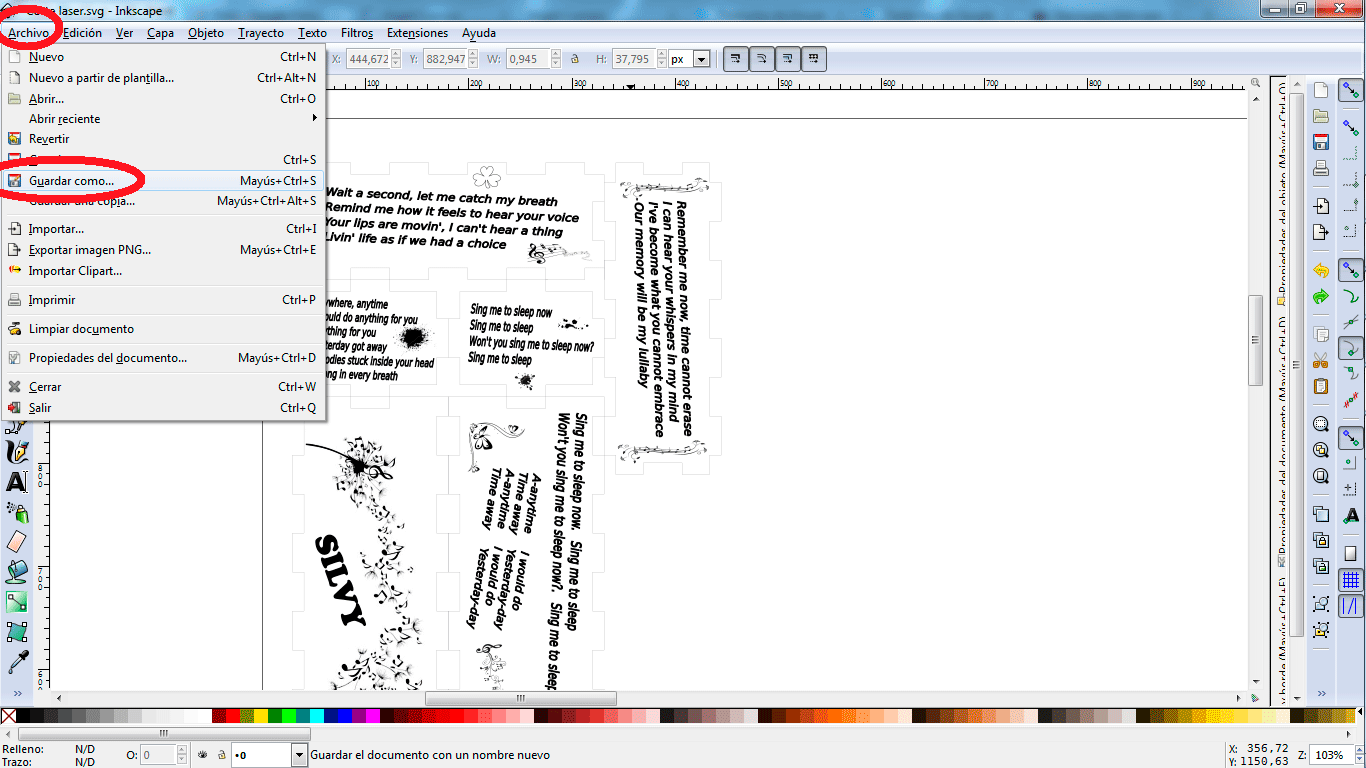Viewport: 1366px width, 768px height.
Task: Open the Trayecto menu
Action: tap(261, 33)
